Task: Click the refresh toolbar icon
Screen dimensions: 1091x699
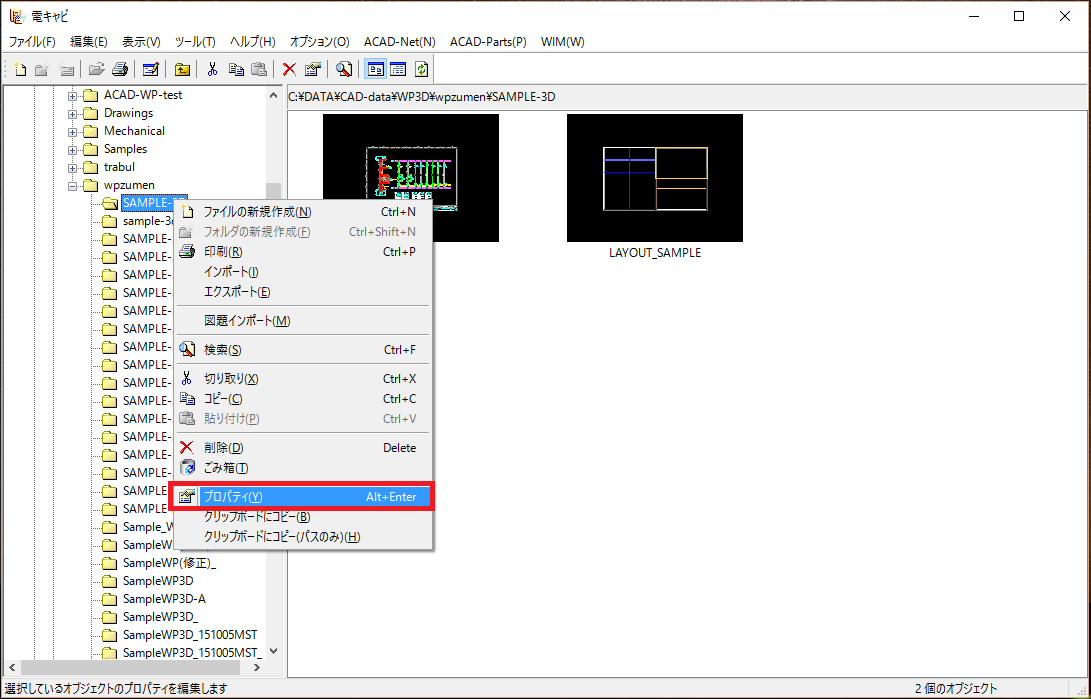Action: tap(422, 69)
